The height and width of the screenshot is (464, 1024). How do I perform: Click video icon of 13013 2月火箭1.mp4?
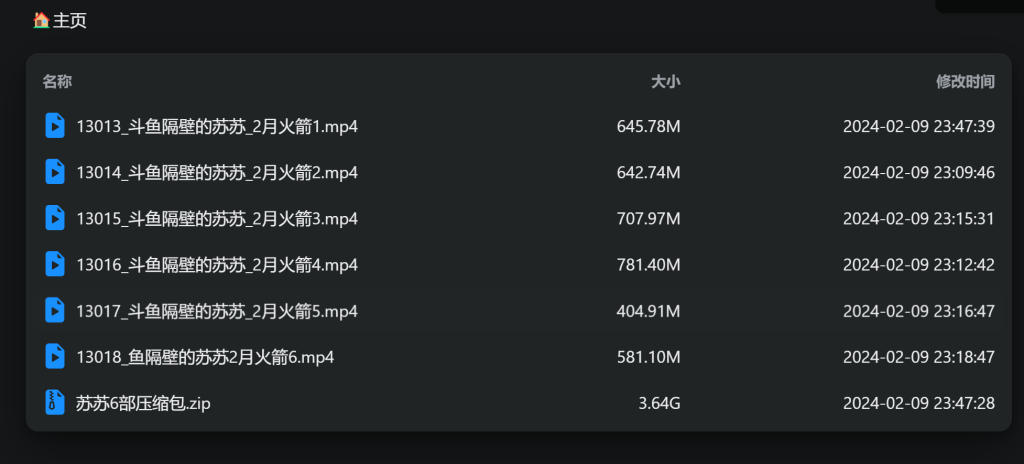pos(55,125)
